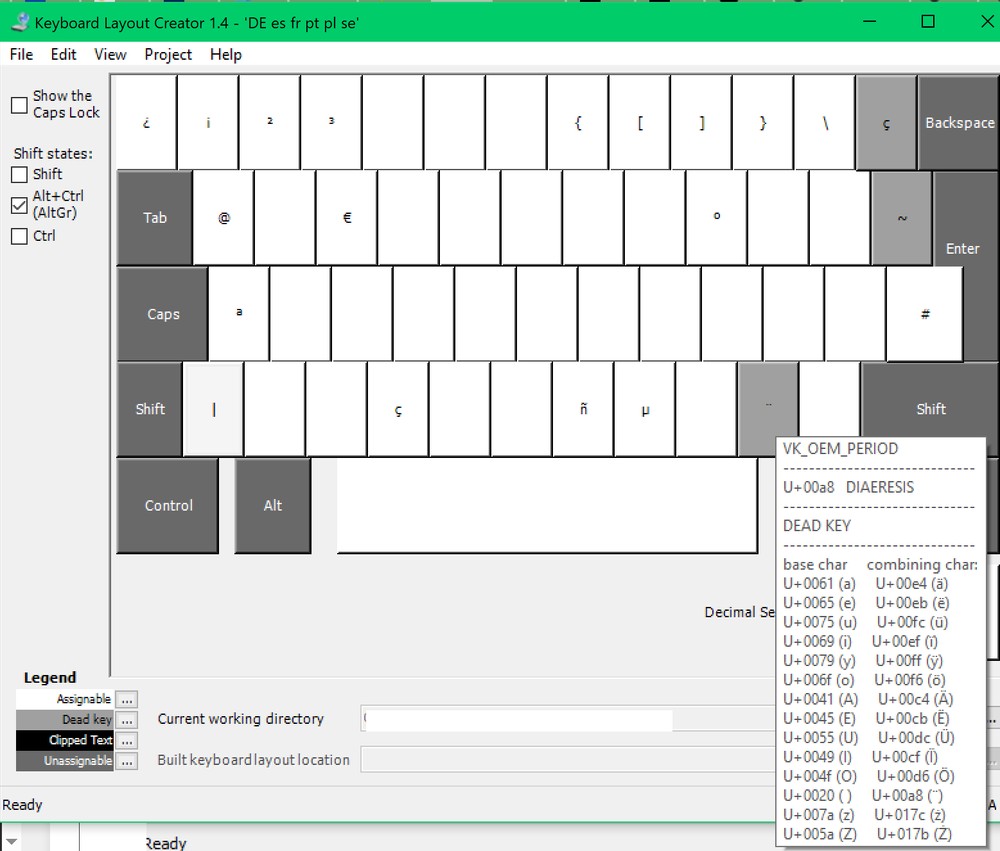Screen dimensions: 1000x851
Task: Click the ellipsis button next to Dead key
Action: [x=126, y=720]
